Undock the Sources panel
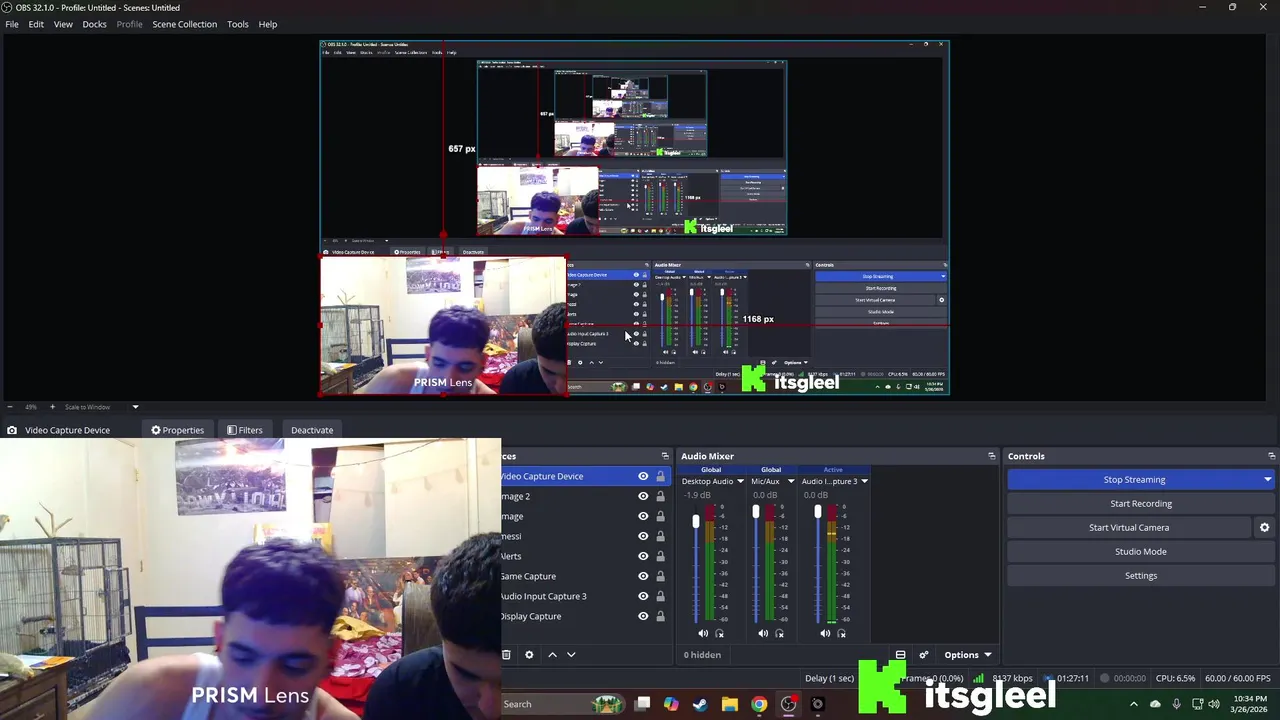The width and height of the screenshot is (1280, 720). (665, 456)
